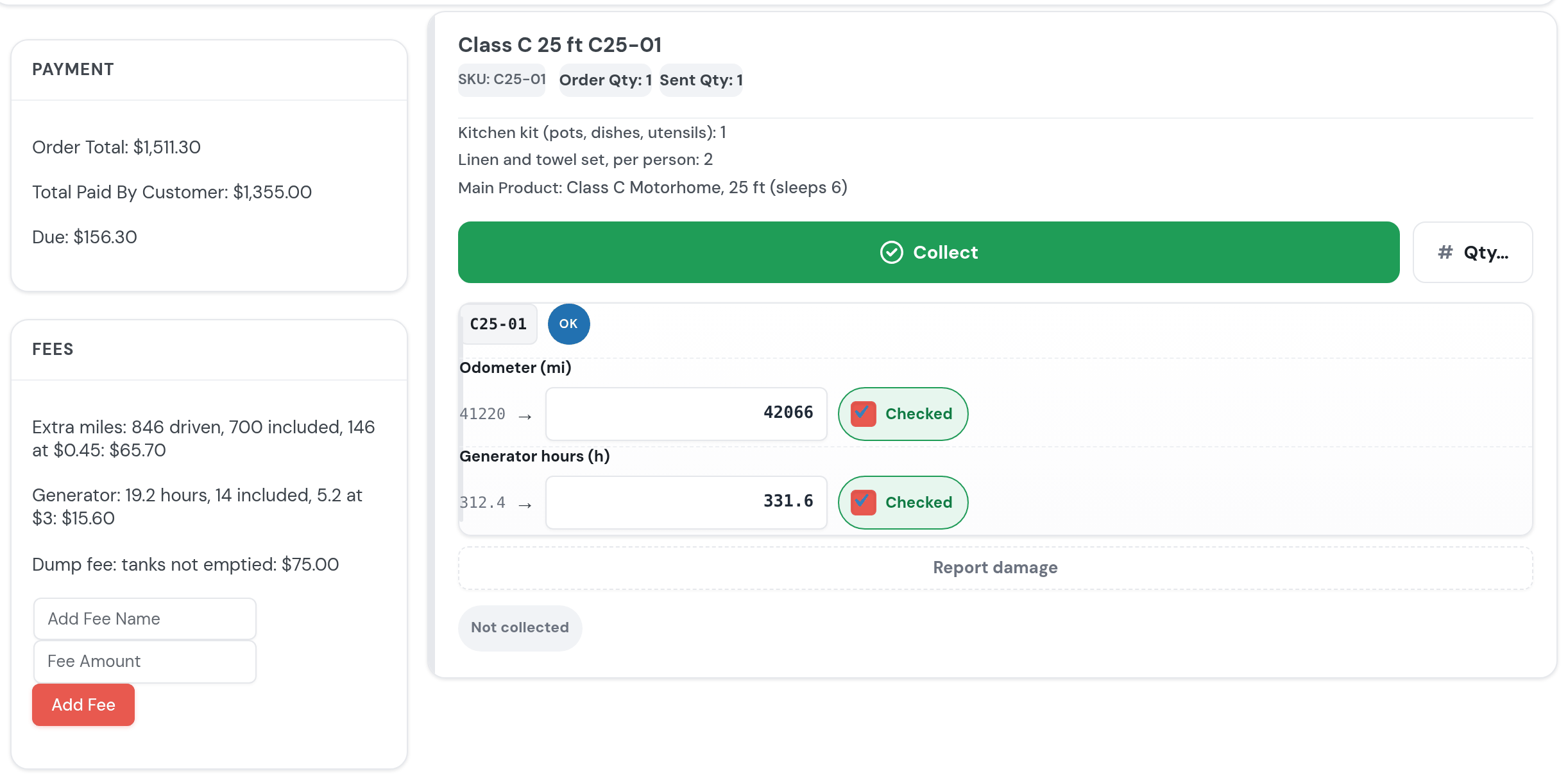Click the Kitchen kit line item
The width and height of the screenshot is (1568, 778).
(592, 133)
